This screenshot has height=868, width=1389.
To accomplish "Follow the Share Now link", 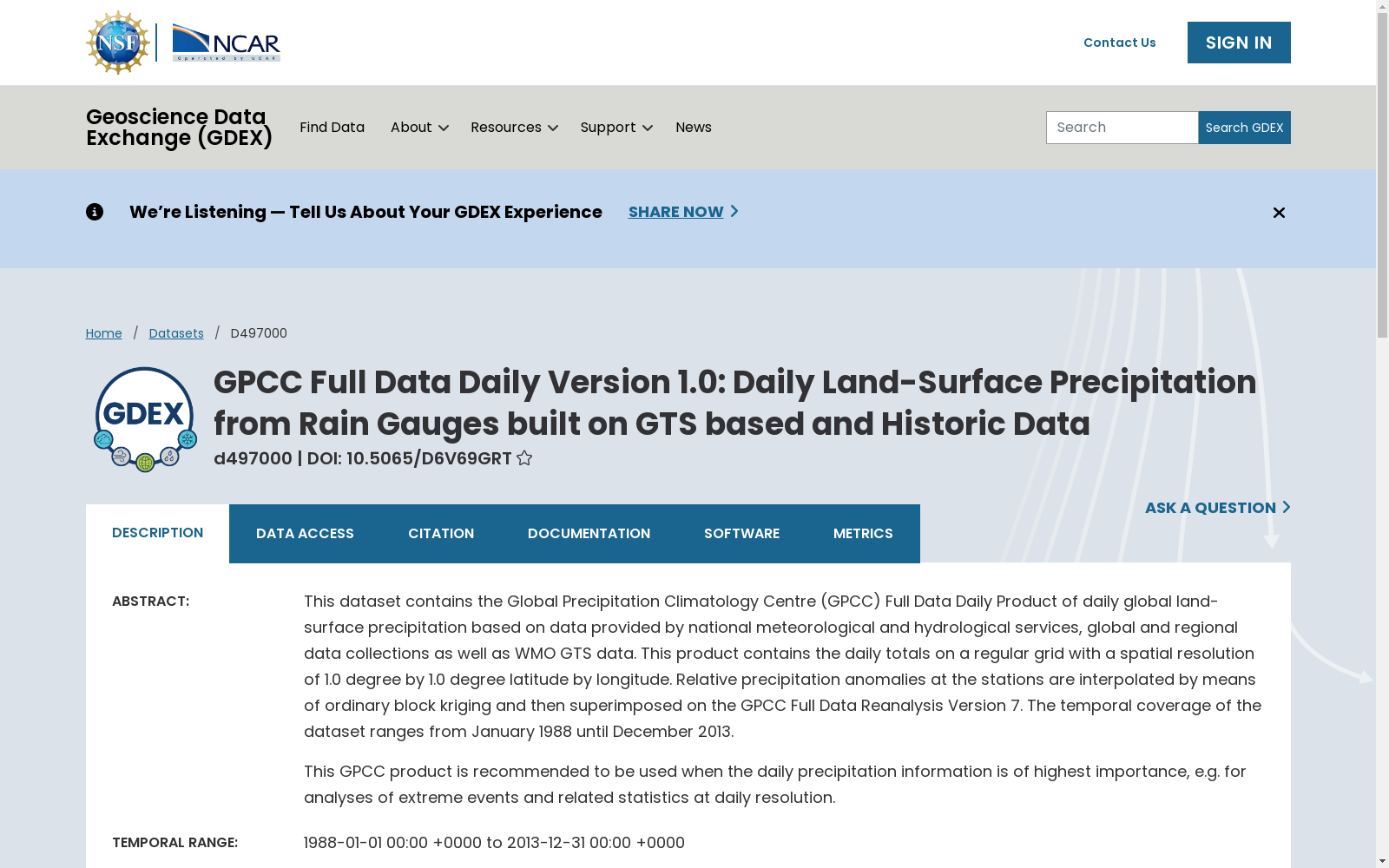I will (683, 212).
